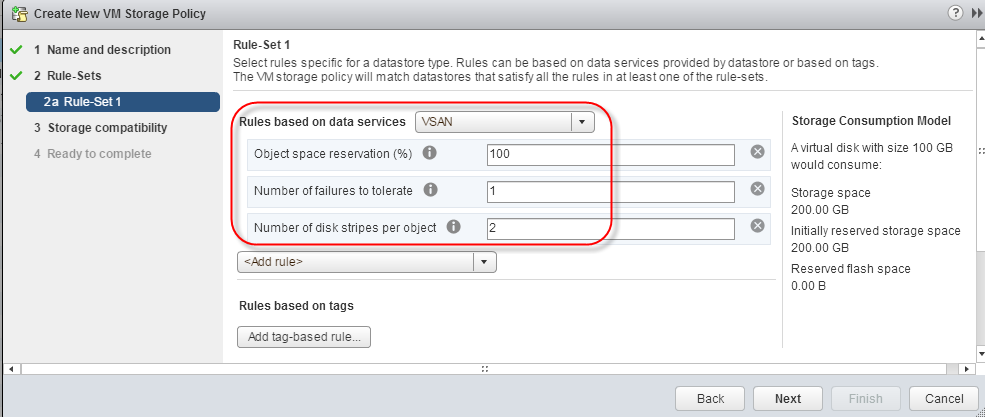Viewport: 985px width, 417px height.
Task: Click the VM Storage Policy icon in the title bar
Action: (x=18, y=13)
